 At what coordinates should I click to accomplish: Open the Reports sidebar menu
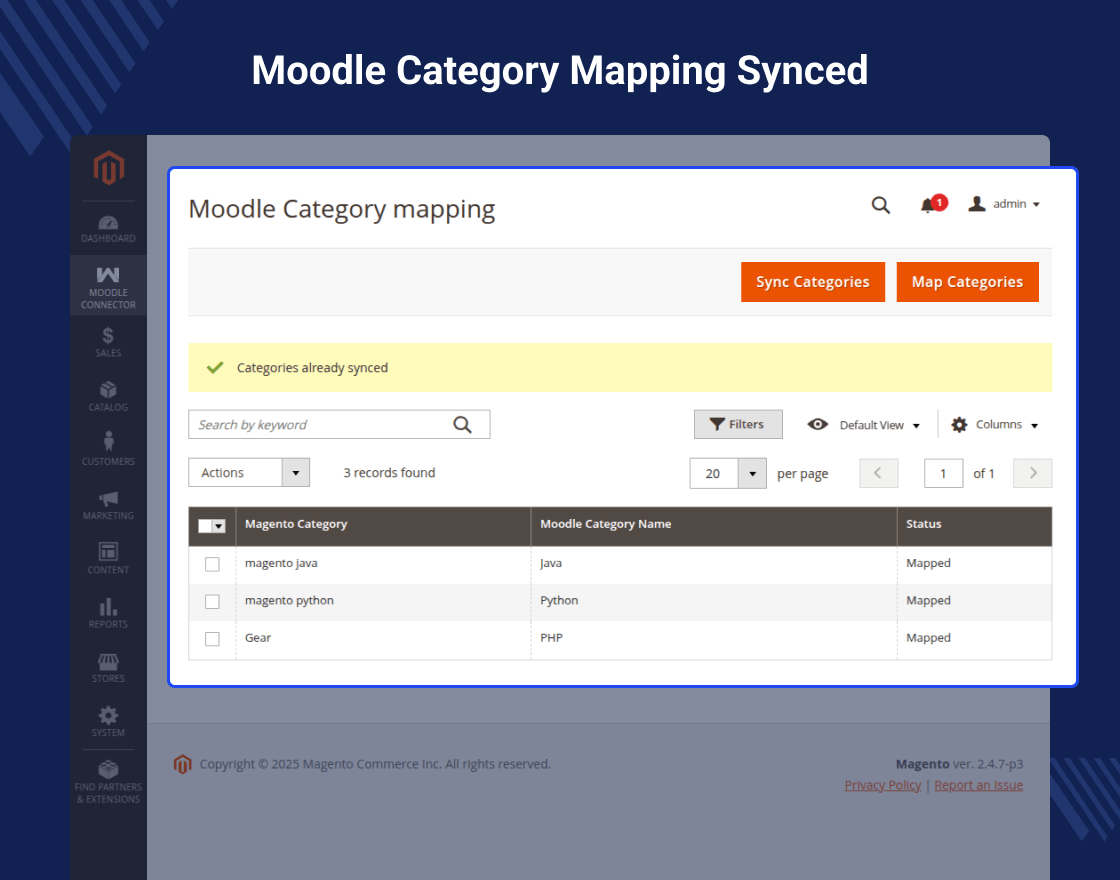(x=108, y=613)
